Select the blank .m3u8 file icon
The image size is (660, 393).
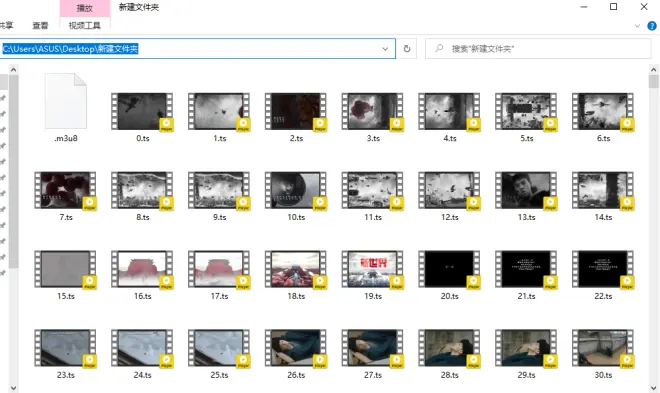(x=66, y=101)
